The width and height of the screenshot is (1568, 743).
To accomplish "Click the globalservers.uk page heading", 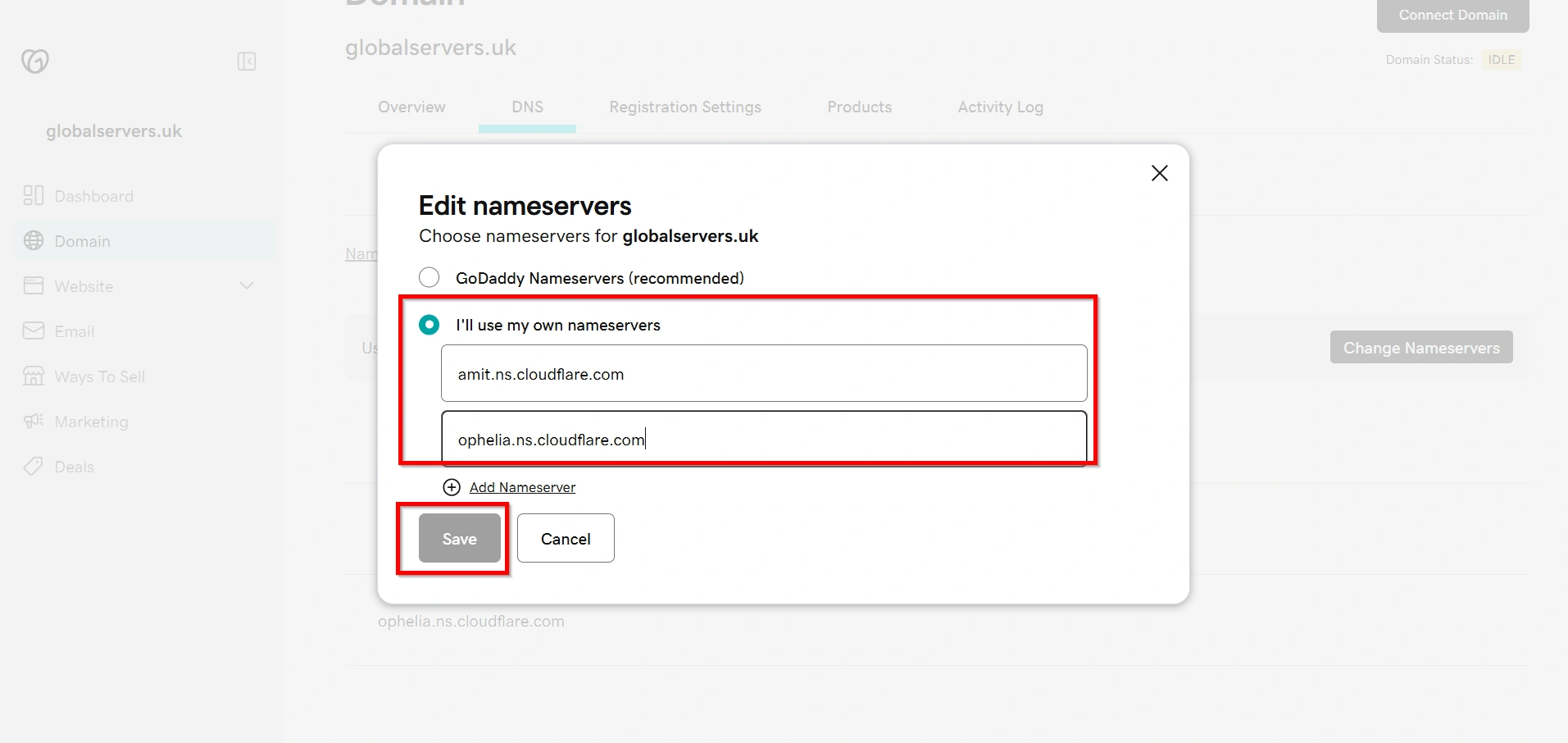I will coord(430,48).
